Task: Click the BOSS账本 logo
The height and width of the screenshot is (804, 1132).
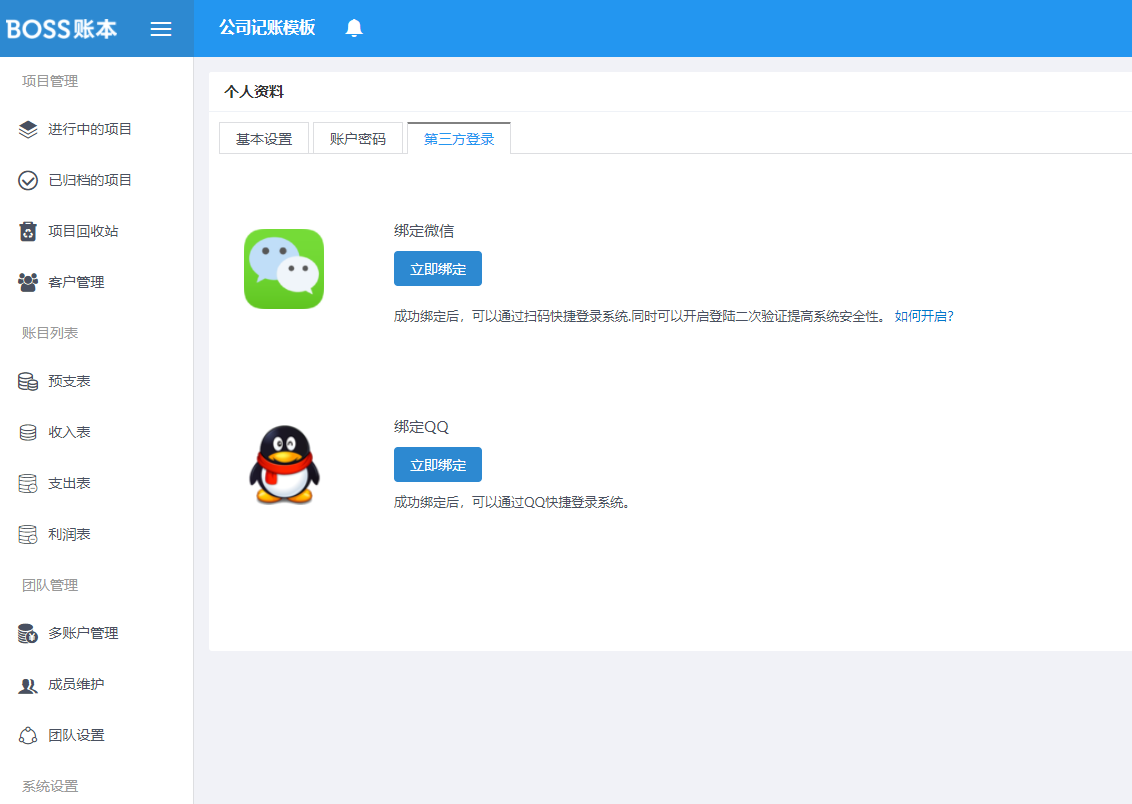Action: [61, 29]
